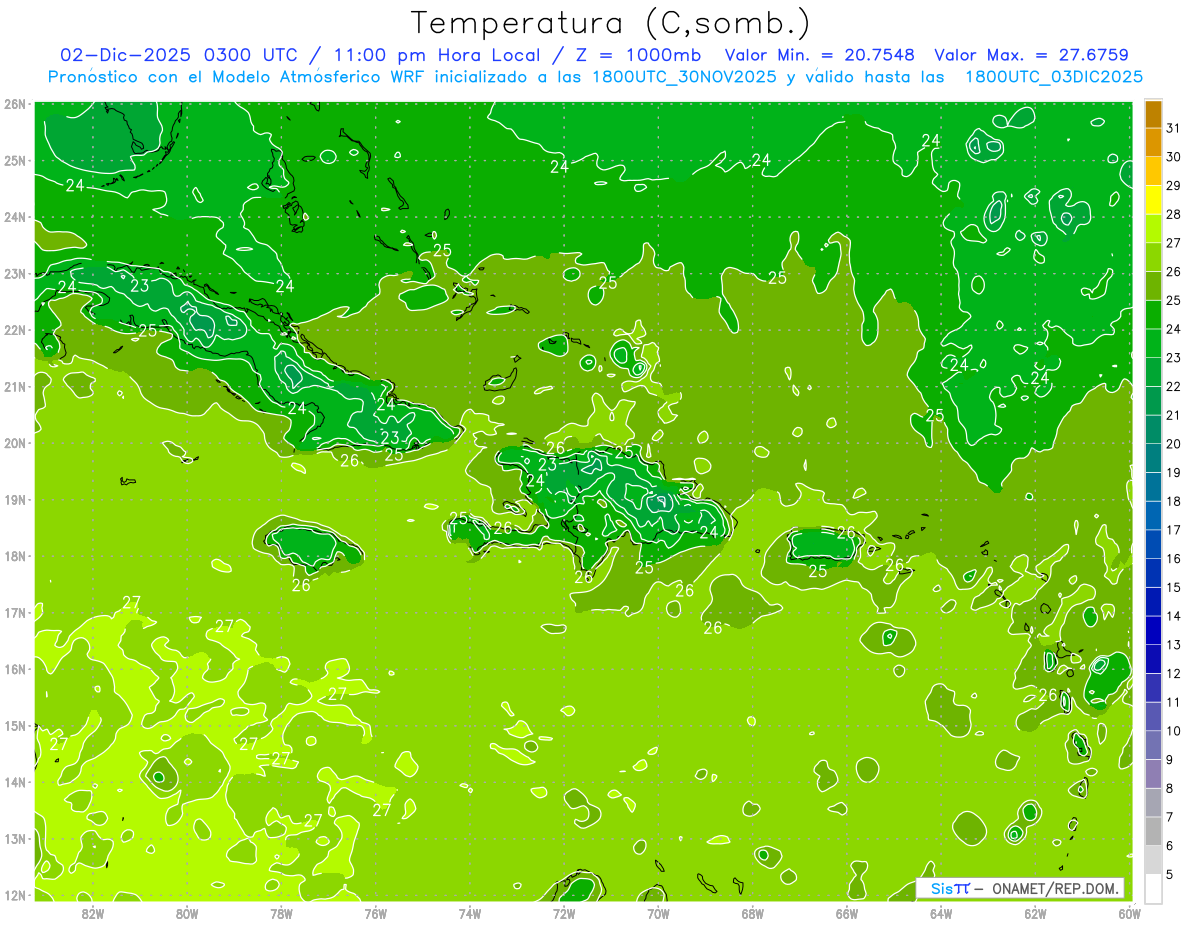The image size is (1200, 927).
Task: Click the longitude label 80W
Action: (187, 912)
